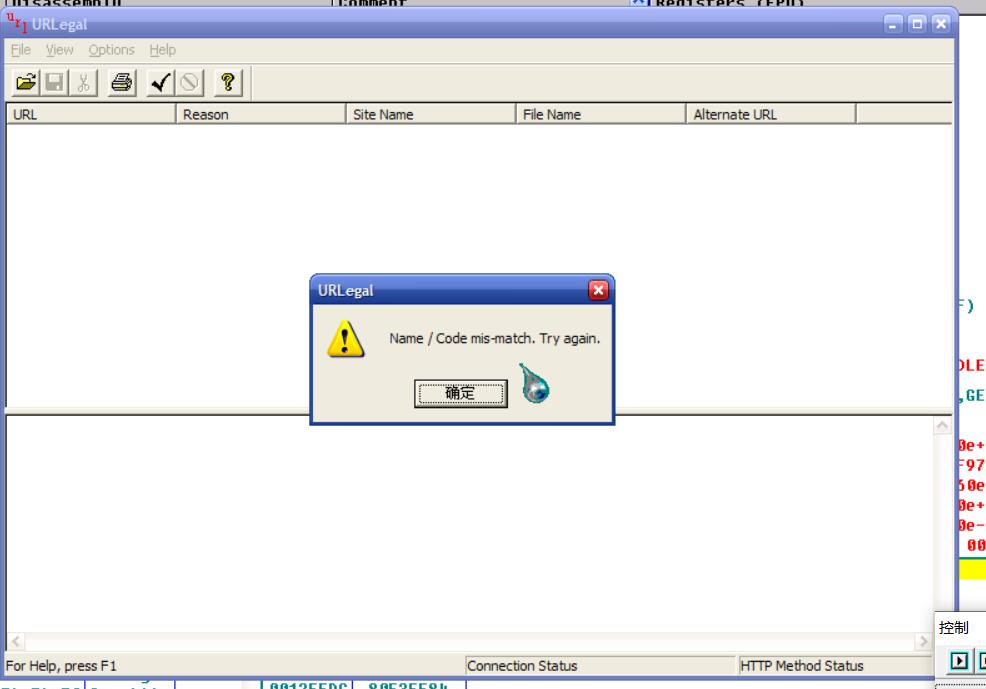Close the URLegal error dialog

pos(598,291)
